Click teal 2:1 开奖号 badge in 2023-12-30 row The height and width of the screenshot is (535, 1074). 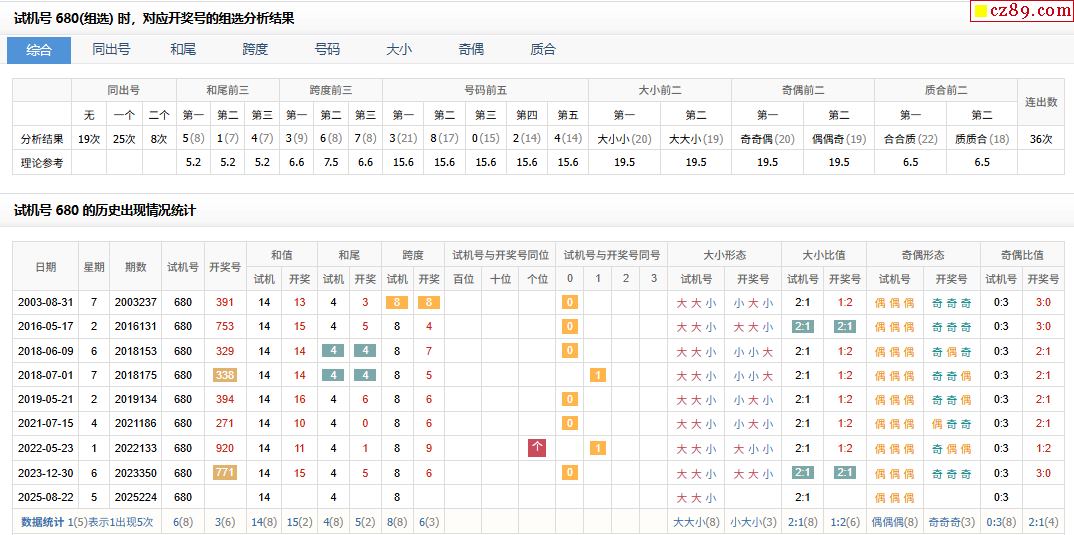click(x=845, y=472)
